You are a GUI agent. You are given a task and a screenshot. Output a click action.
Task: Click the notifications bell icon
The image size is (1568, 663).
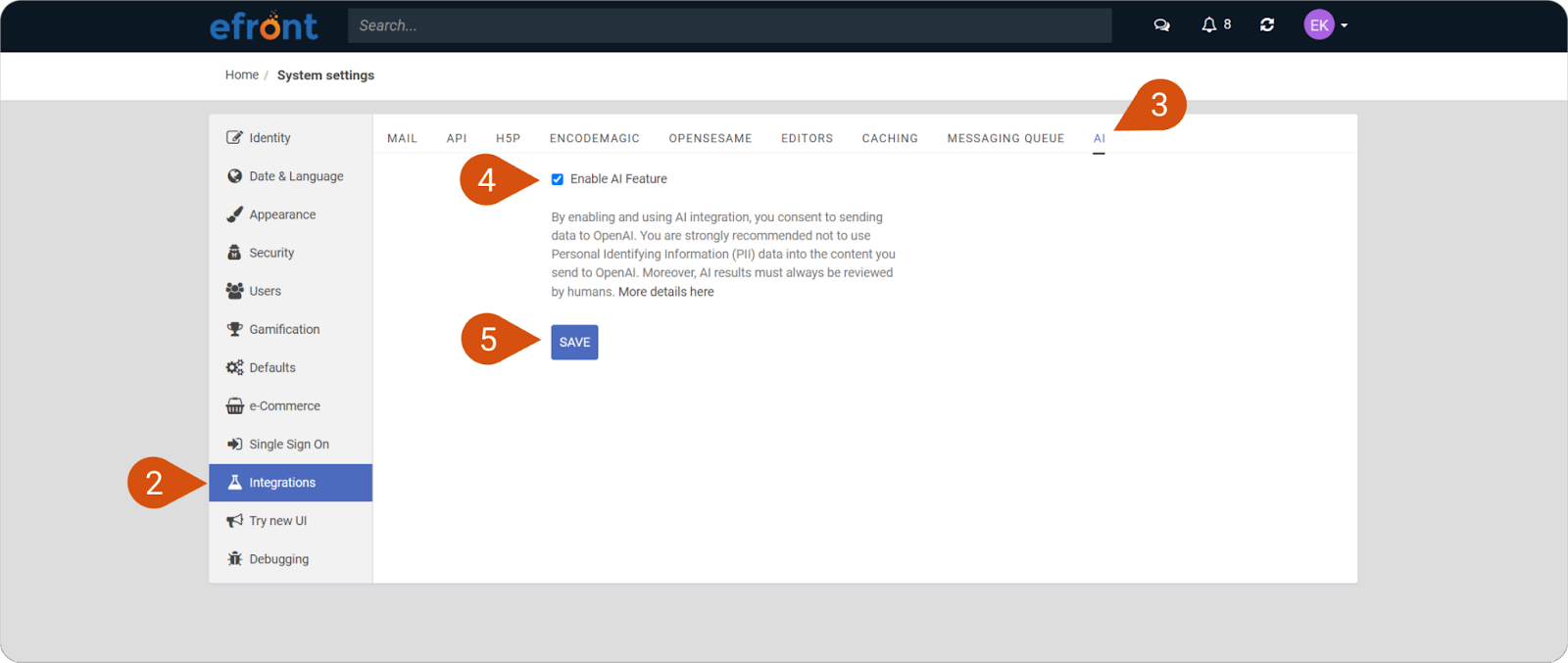[1209, 25]
